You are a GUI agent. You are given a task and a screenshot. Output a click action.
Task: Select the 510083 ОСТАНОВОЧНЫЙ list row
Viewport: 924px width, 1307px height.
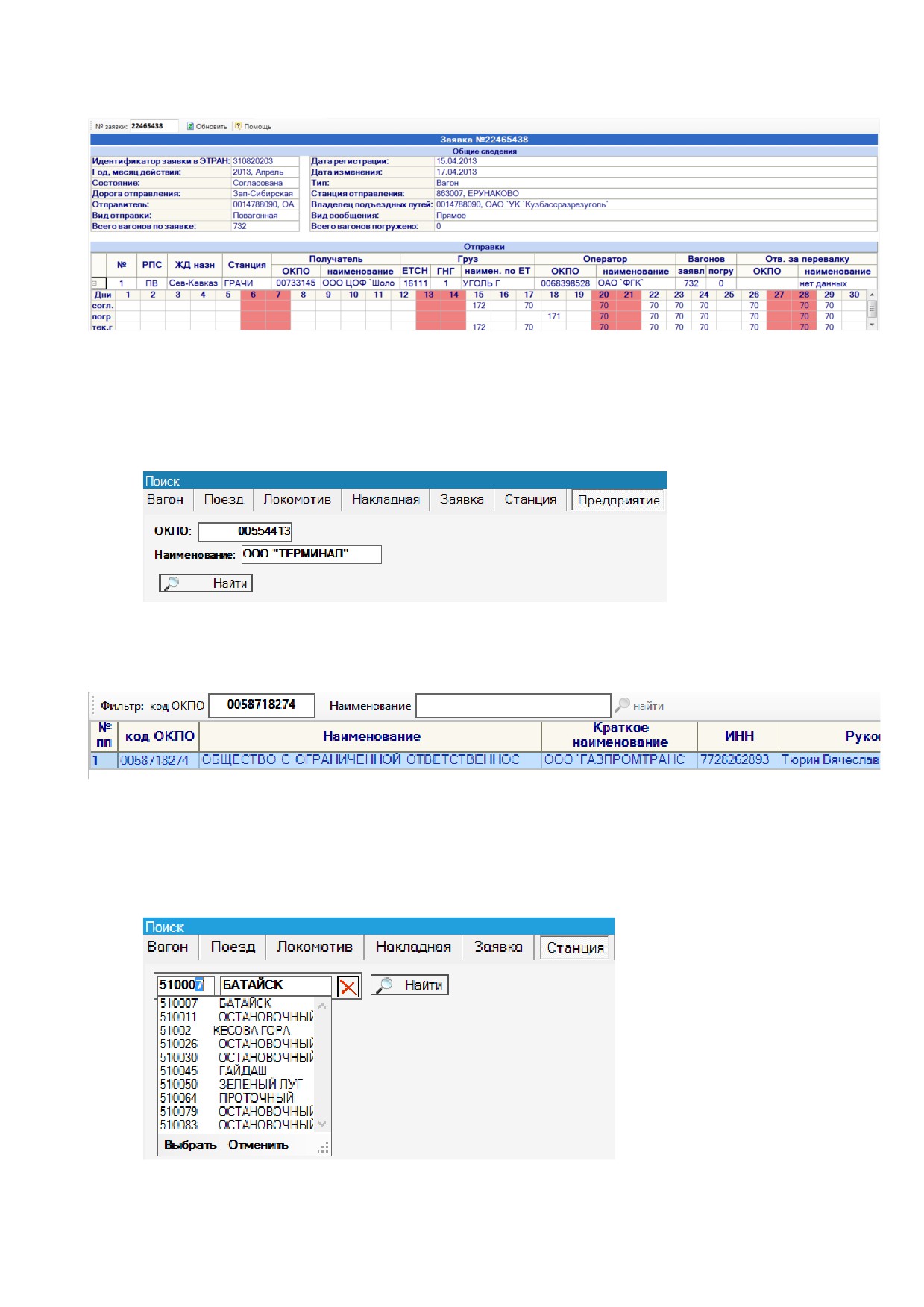(236, 1124)
